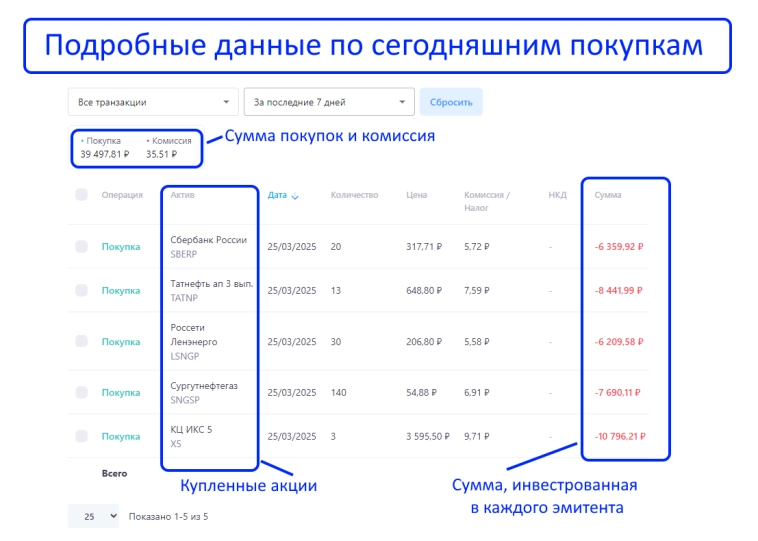Click the "Комиссия / Налог" column header

click(487, 202)
